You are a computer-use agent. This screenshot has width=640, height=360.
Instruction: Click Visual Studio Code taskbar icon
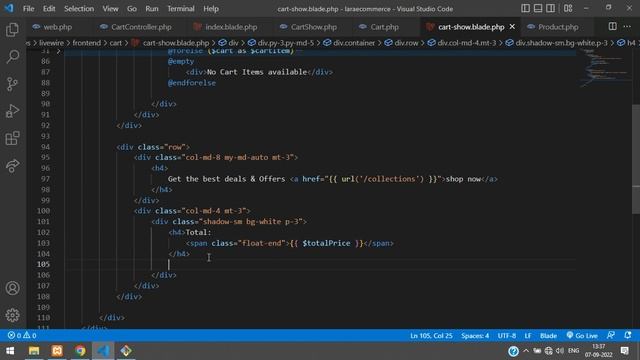pos(103,351)
